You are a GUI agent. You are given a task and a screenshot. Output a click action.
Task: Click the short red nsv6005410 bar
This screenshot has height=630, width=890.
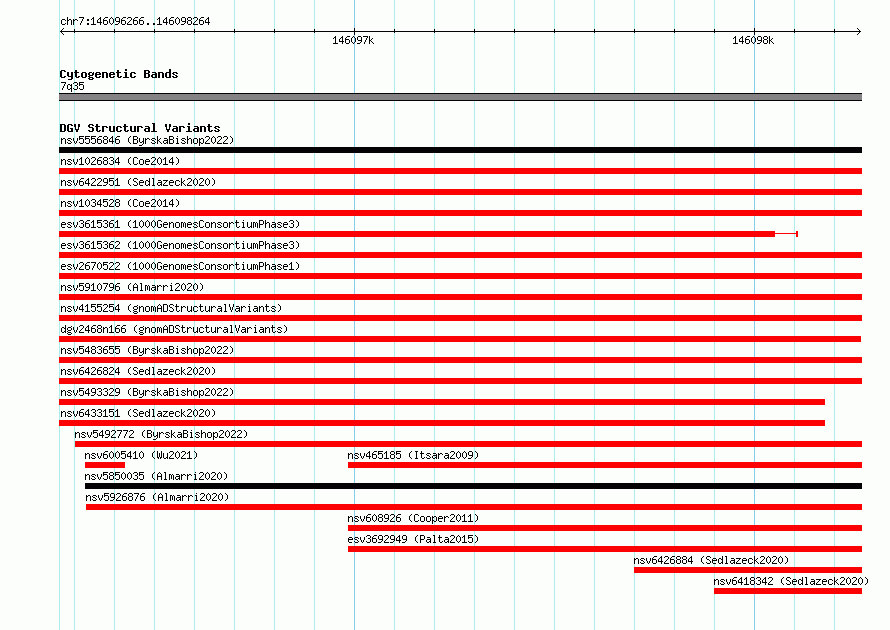105,465
